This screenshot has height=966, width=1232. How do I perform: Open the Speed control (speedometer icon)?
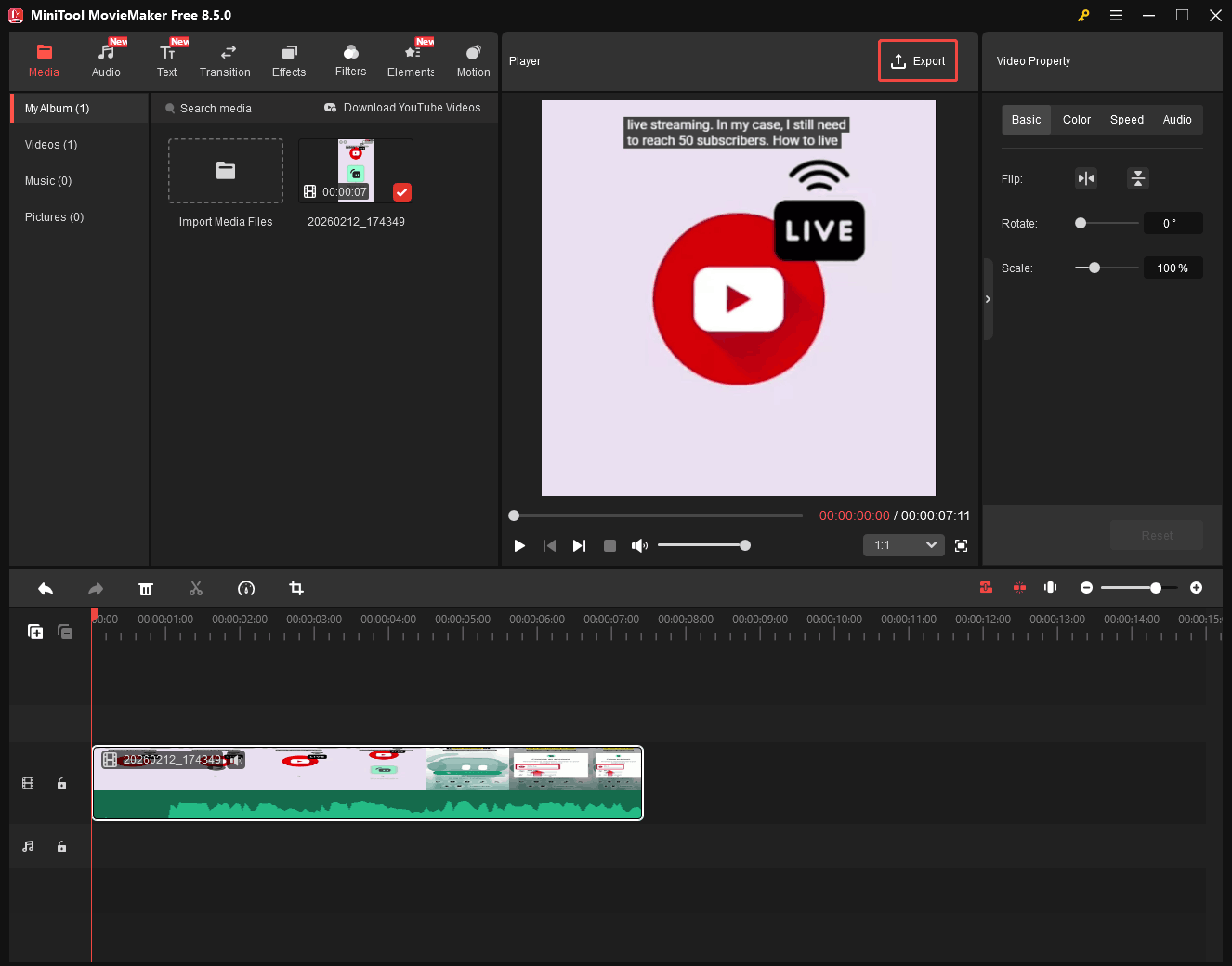click(x=246, y=588)
